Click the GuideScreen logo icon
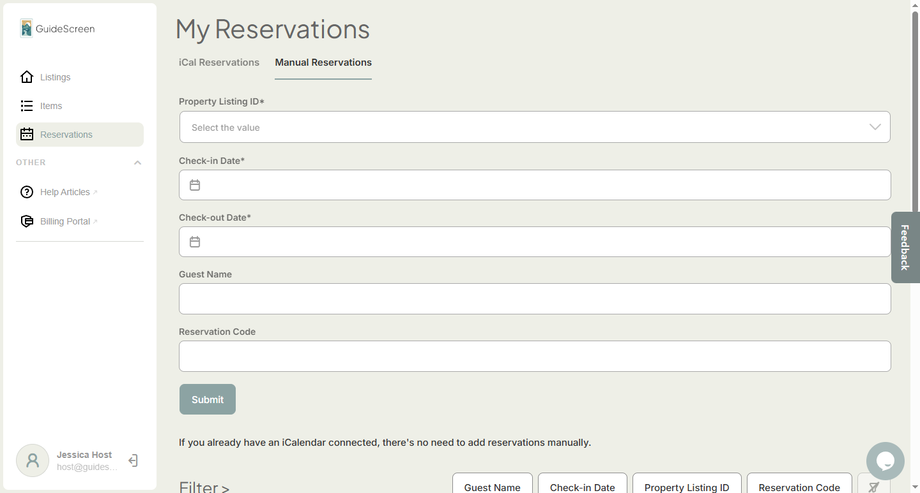 tap(26, 28)
